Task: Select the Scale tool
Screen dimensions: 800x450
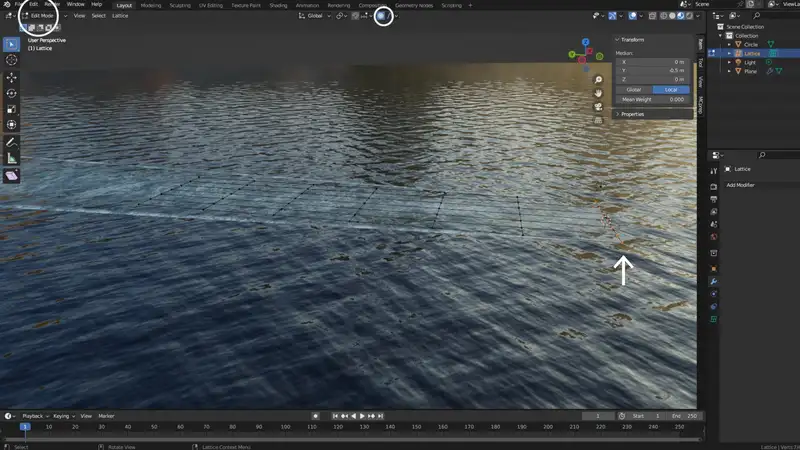Action: (12, 109)
